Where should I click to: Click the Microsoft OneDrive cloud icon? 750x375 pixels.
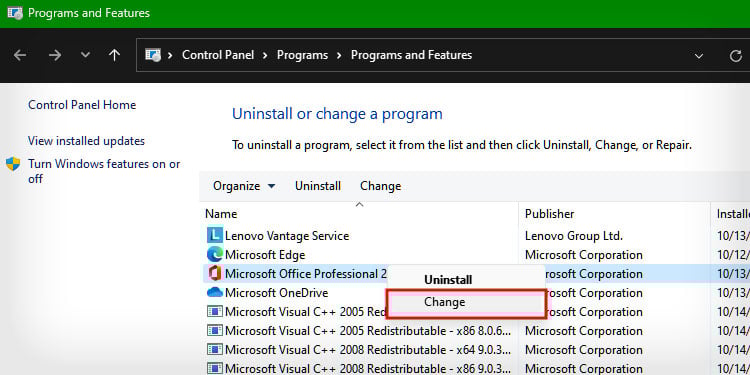[215, 292]
